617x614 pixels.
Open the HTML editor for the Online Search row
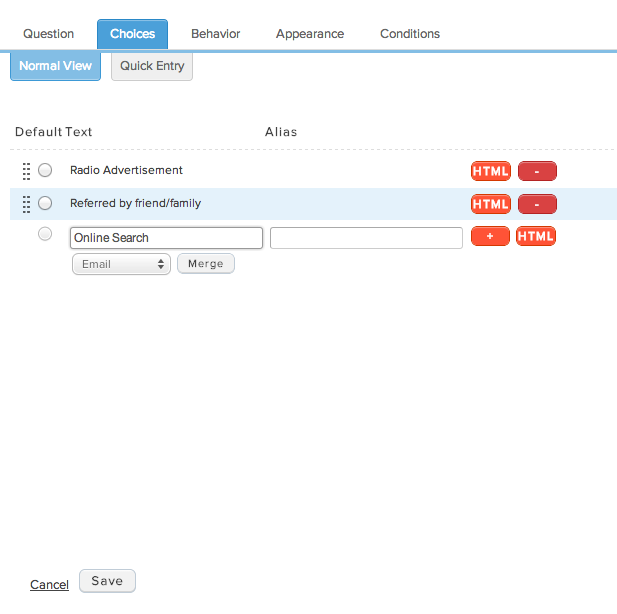[536, 236]
